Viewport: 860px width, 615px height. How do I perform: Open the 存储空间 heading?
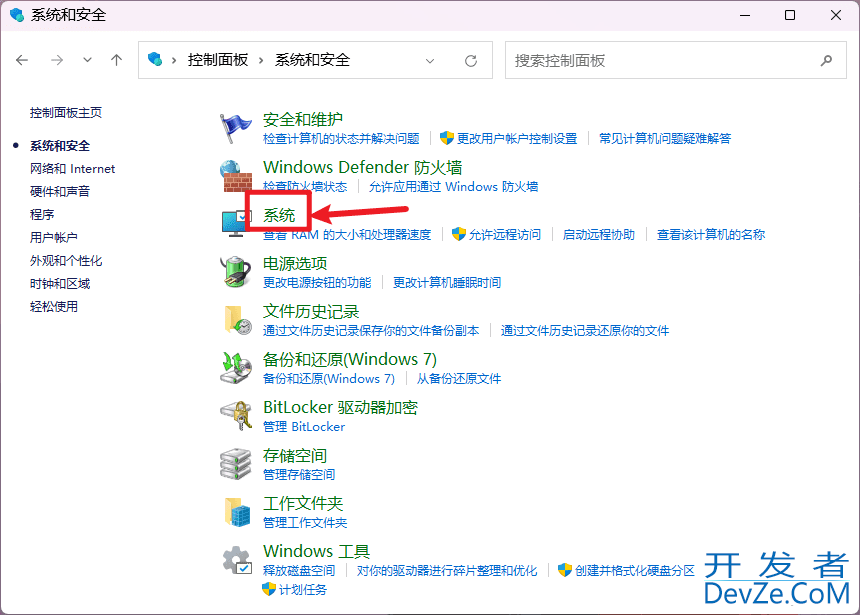pos(295,455)
